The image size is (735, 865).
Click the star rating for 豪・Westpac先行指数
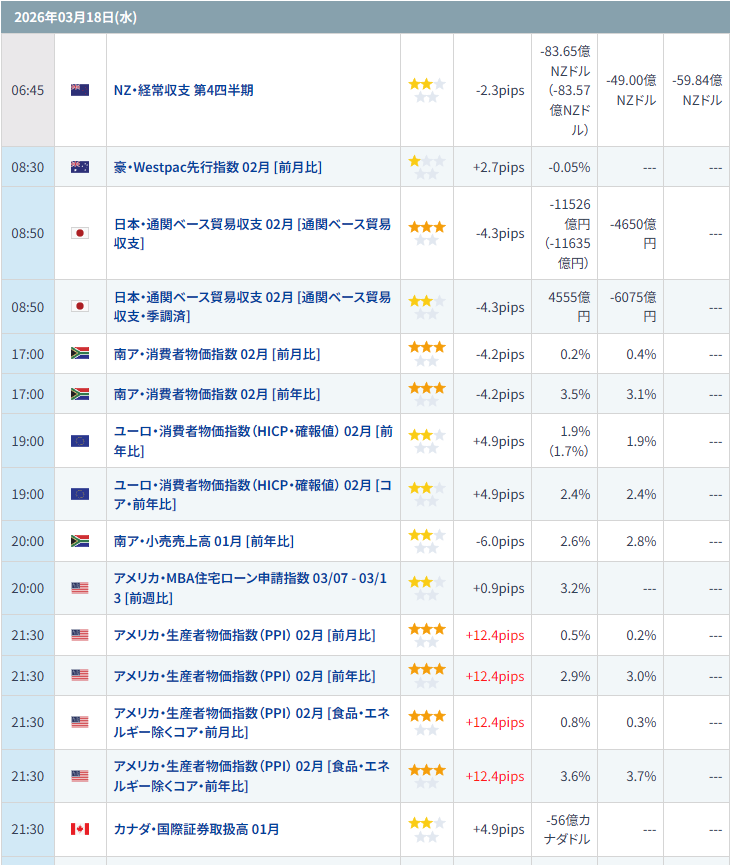[x=426, y=167]
